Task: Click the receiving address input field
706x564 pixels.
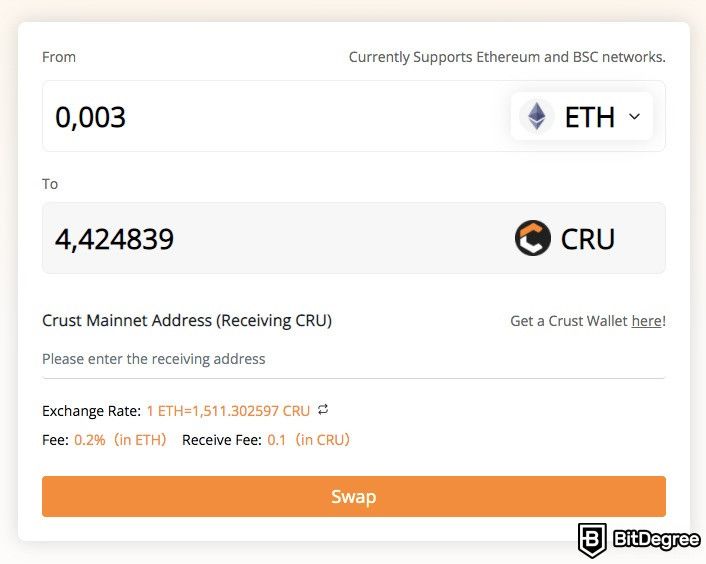Action: (x=353, y=359)
